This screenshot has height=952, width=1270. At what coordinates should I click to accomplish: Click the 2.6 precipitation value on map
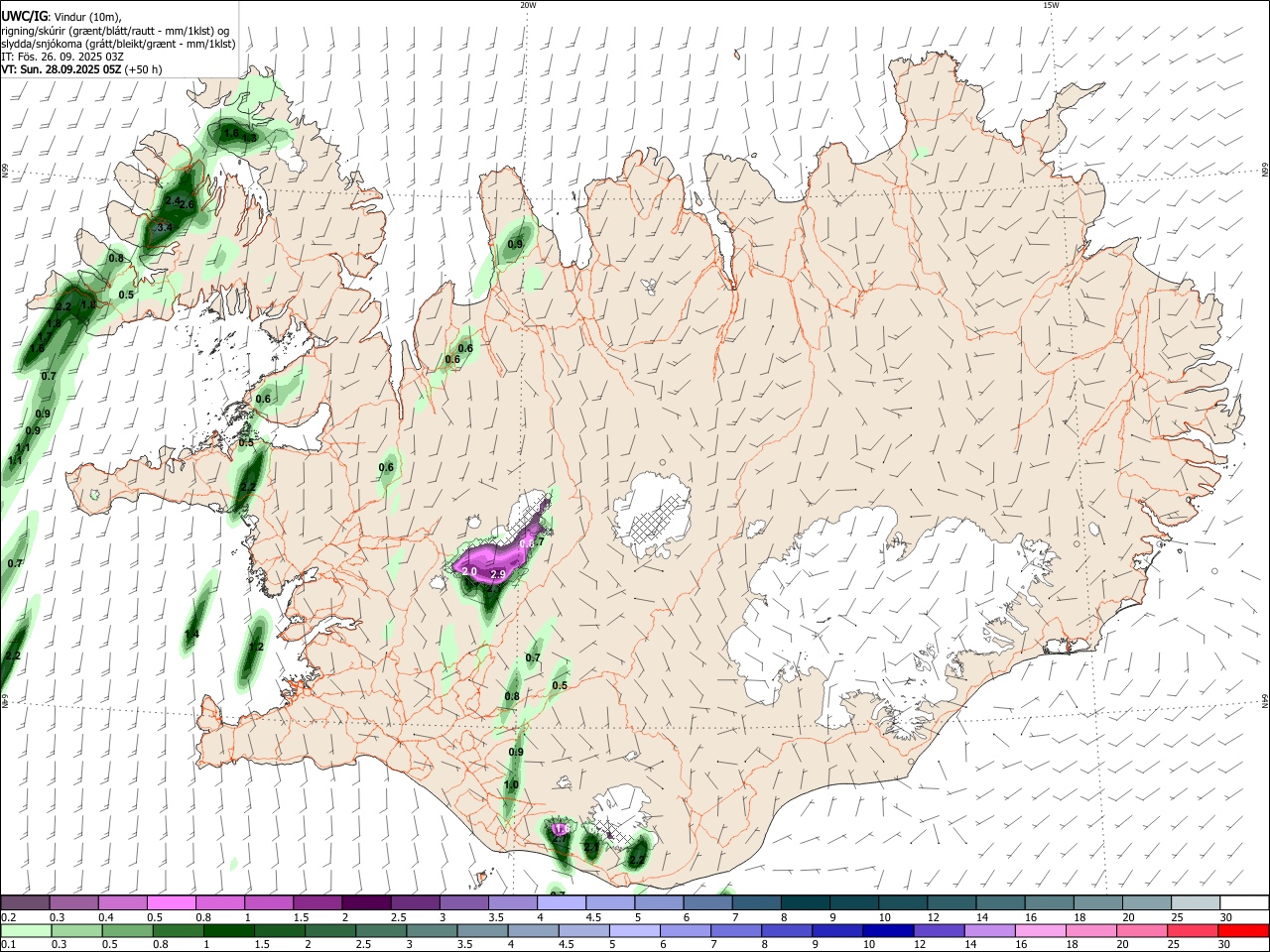187,204
